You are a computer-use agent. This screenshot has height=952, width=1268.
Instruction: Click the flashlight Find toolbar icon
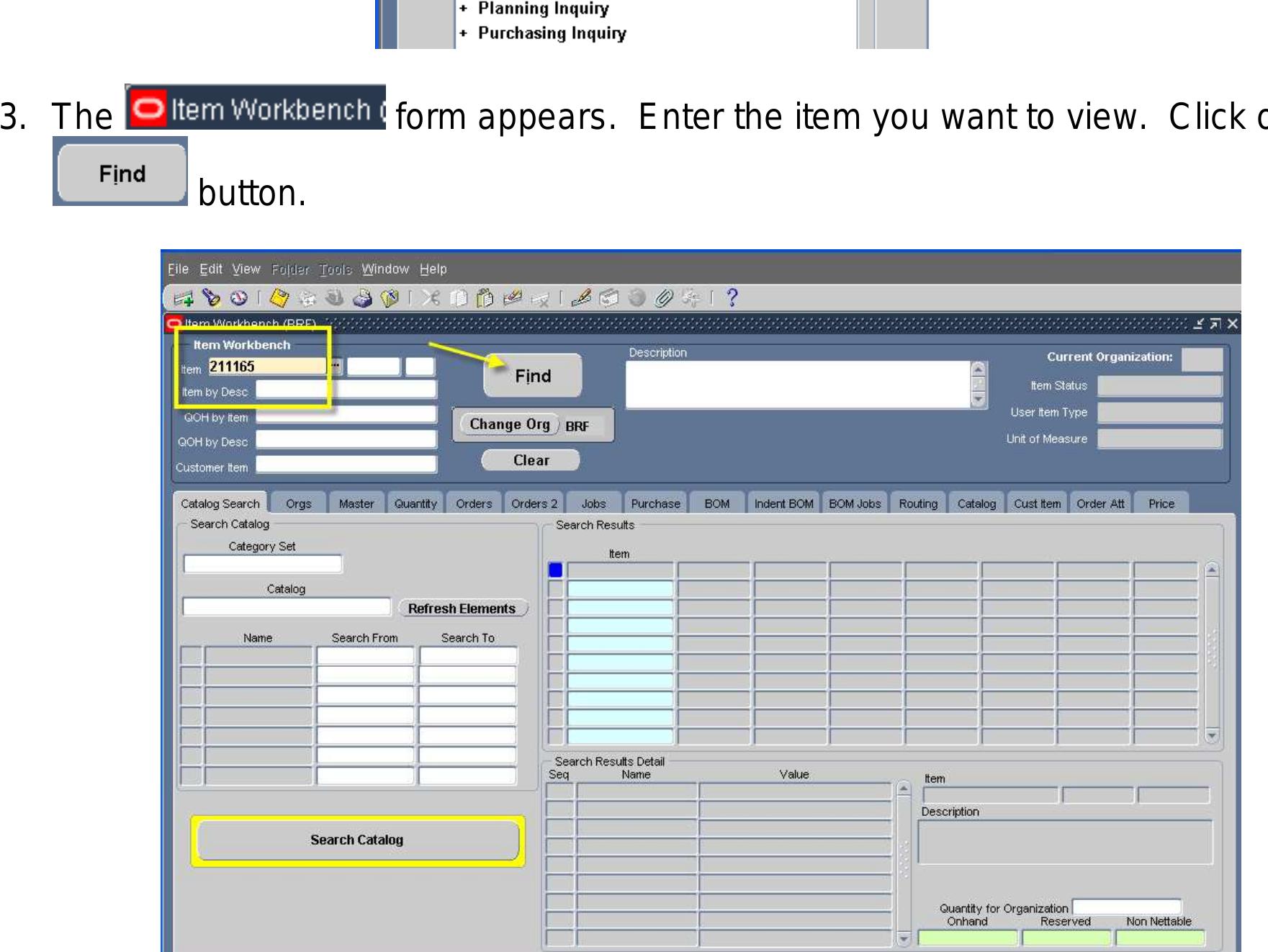click(211, 297)
